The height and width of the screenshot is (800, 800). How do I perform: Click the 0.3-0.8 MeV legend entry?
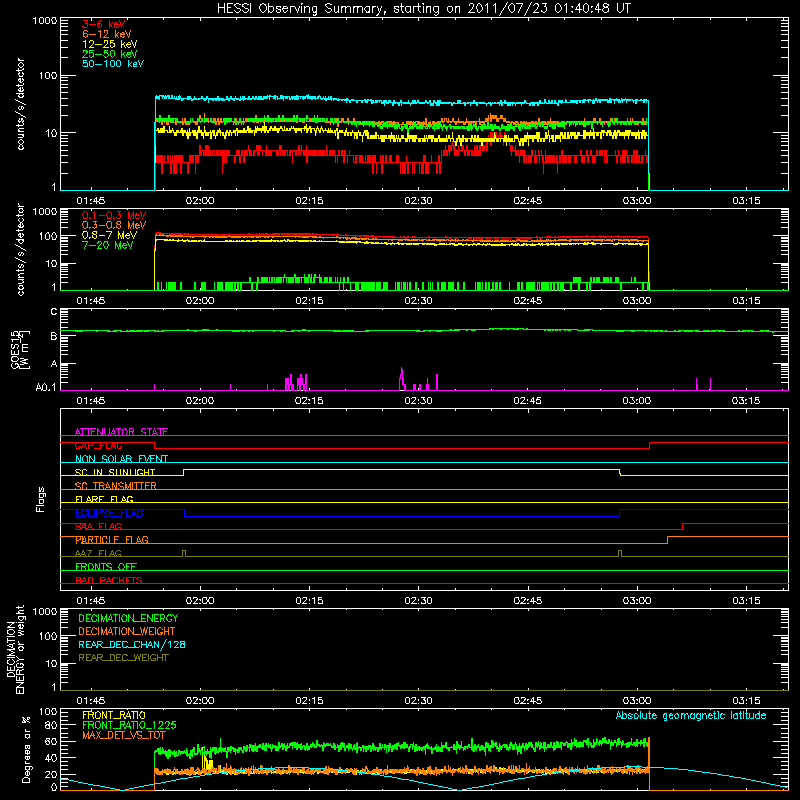(x=114, y=225)
